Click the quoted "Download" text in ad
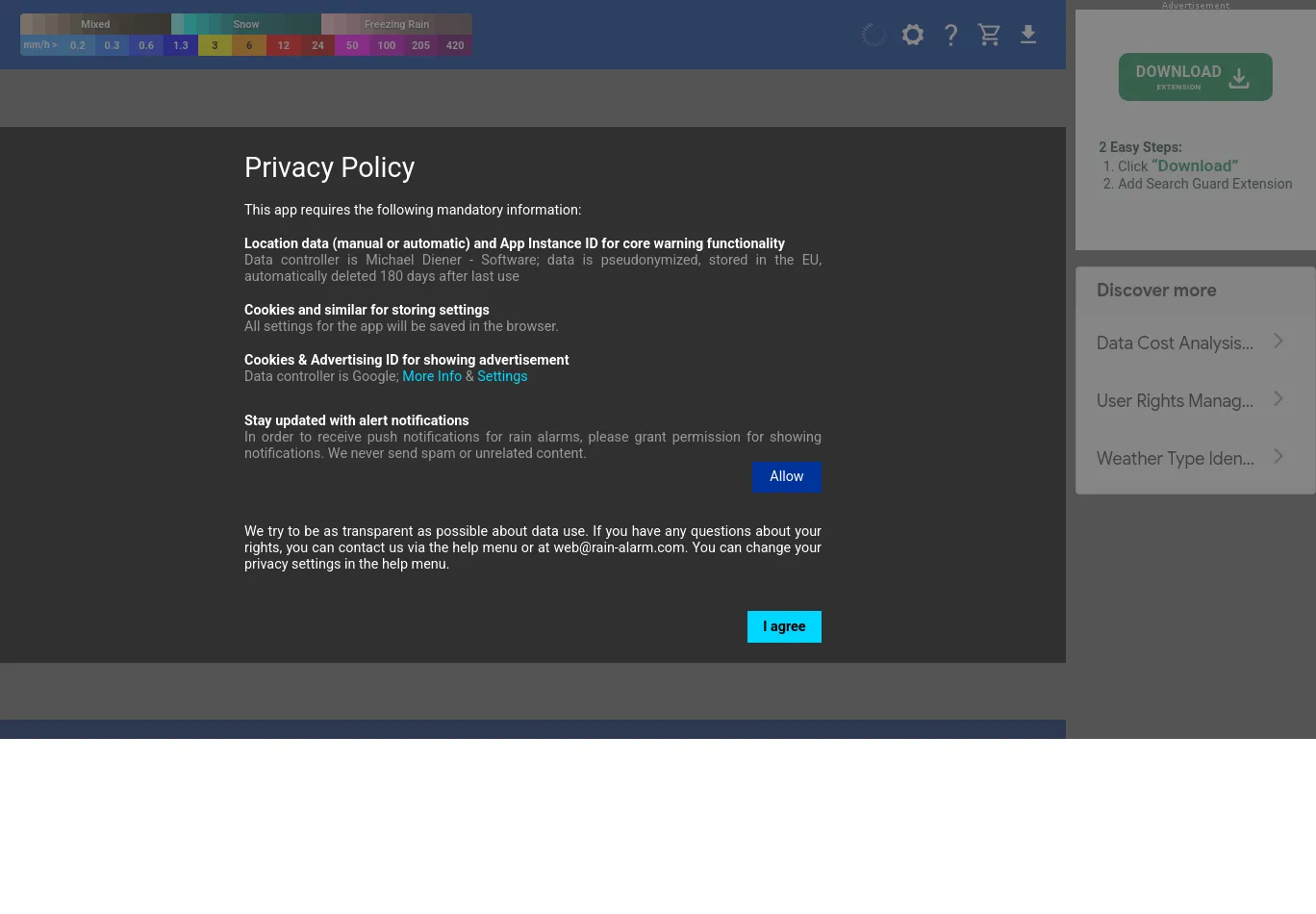1316x914 pixels. tap(1195, 166)
